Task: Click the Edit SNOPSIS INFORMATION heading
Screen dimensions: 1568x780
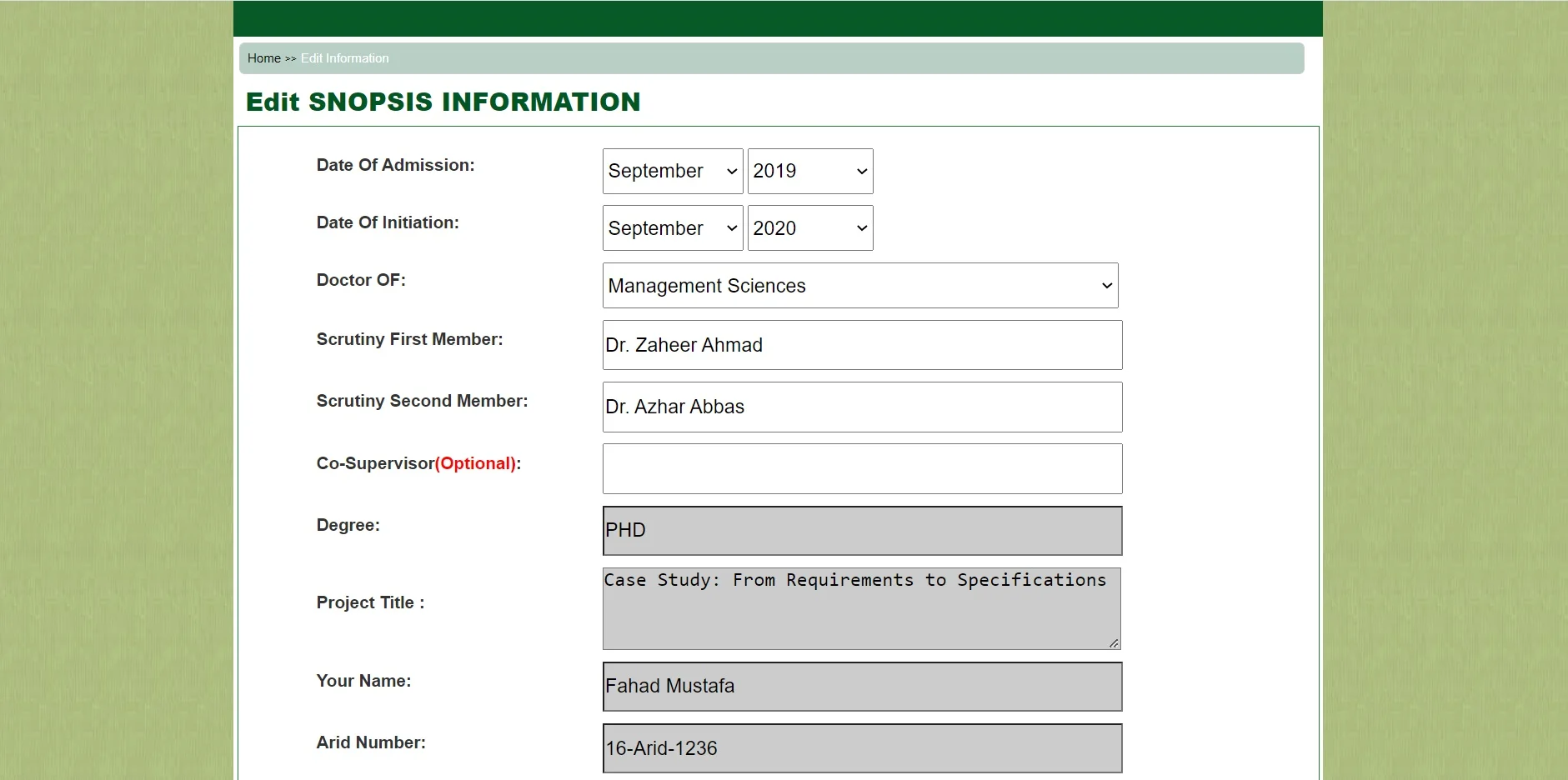Action: tap(443, 102)
